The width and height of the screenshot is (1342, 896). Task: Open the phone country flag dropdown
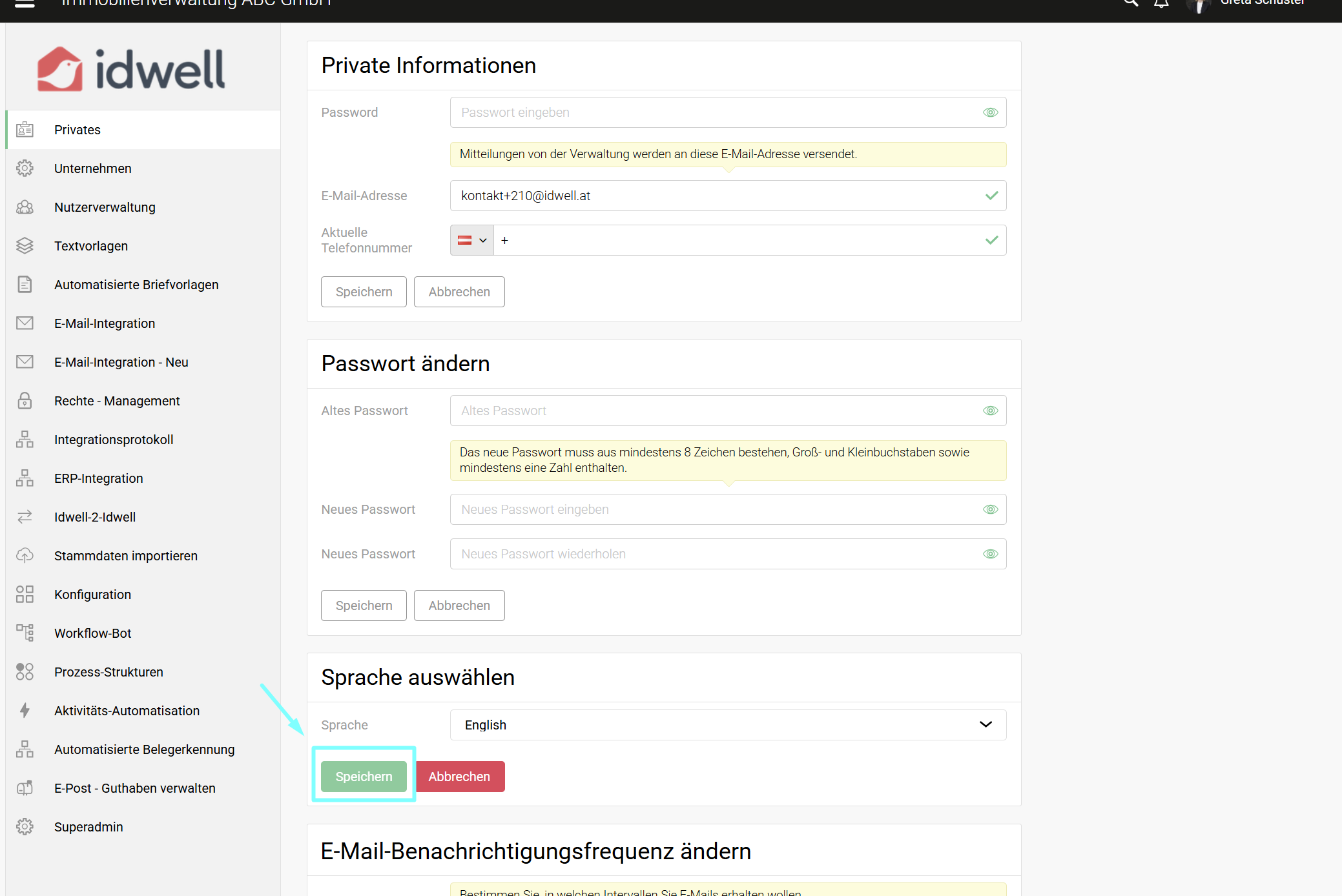[x=472, y=240]
